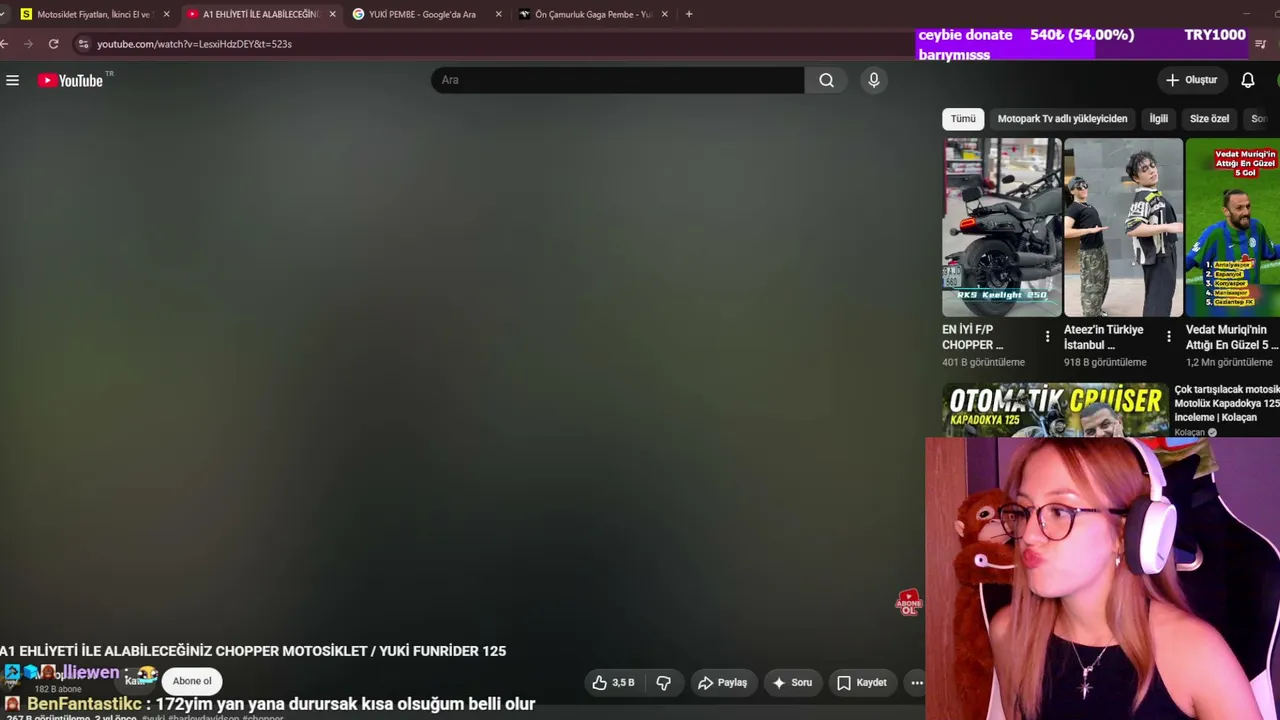This screenshot has height=720, width=1280.
Task: Open Vedat Muriqi'nin Attığı En Güzel title
Action: pos(1232,337)
